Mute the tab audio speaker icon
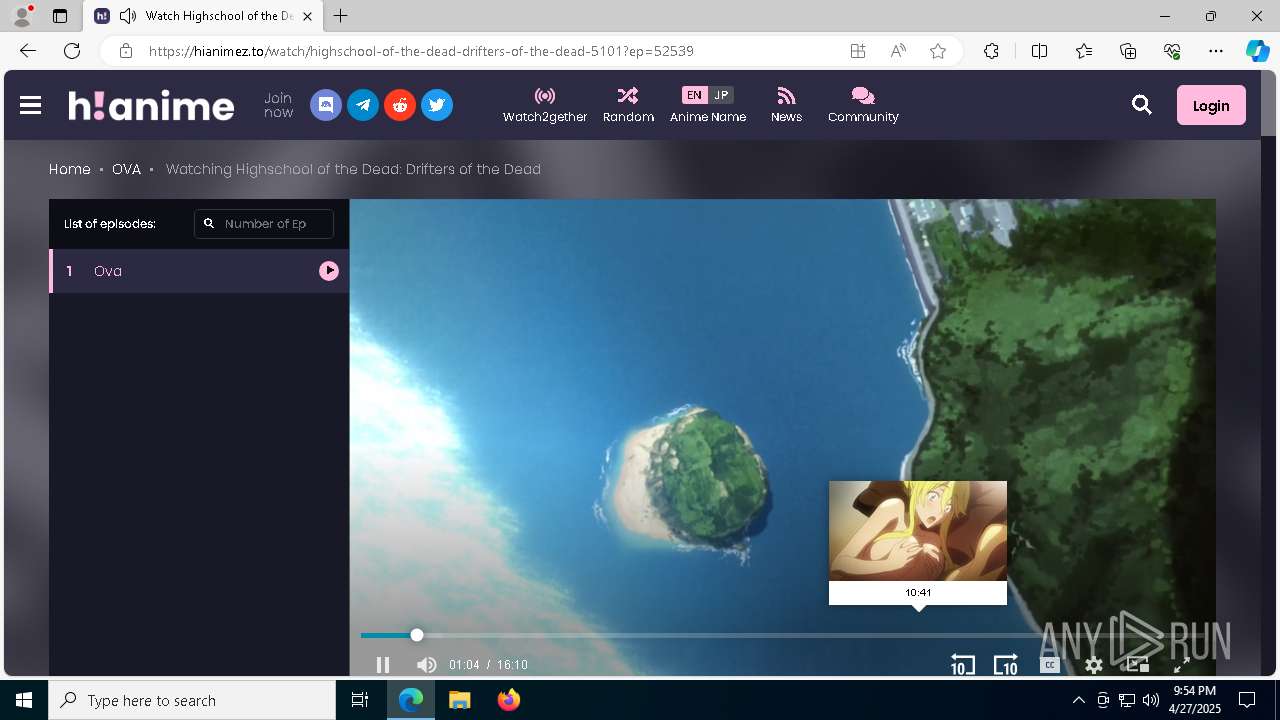1280x720 pixels. [127, 16]
